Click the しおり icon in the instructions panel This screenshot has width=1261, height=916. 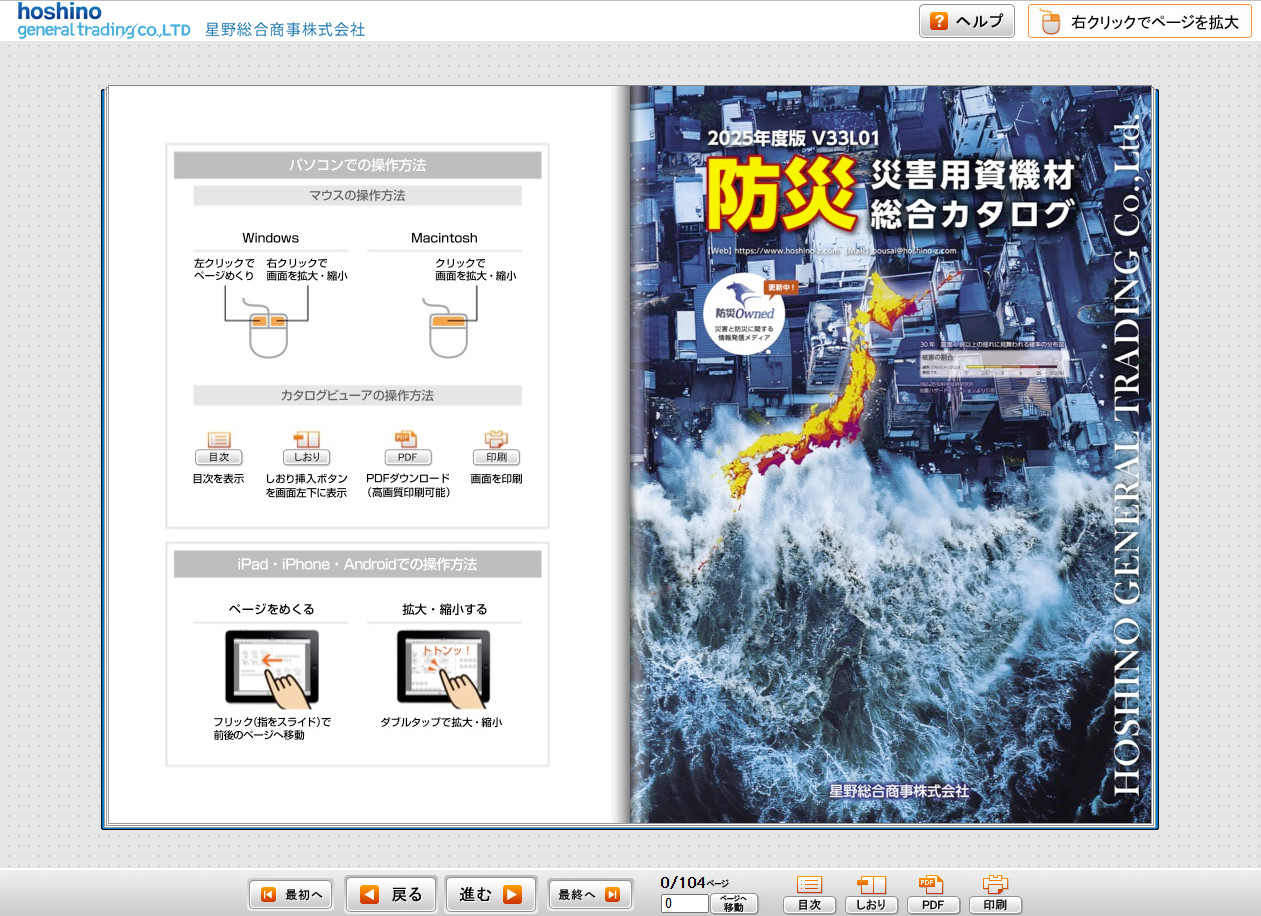306,448
